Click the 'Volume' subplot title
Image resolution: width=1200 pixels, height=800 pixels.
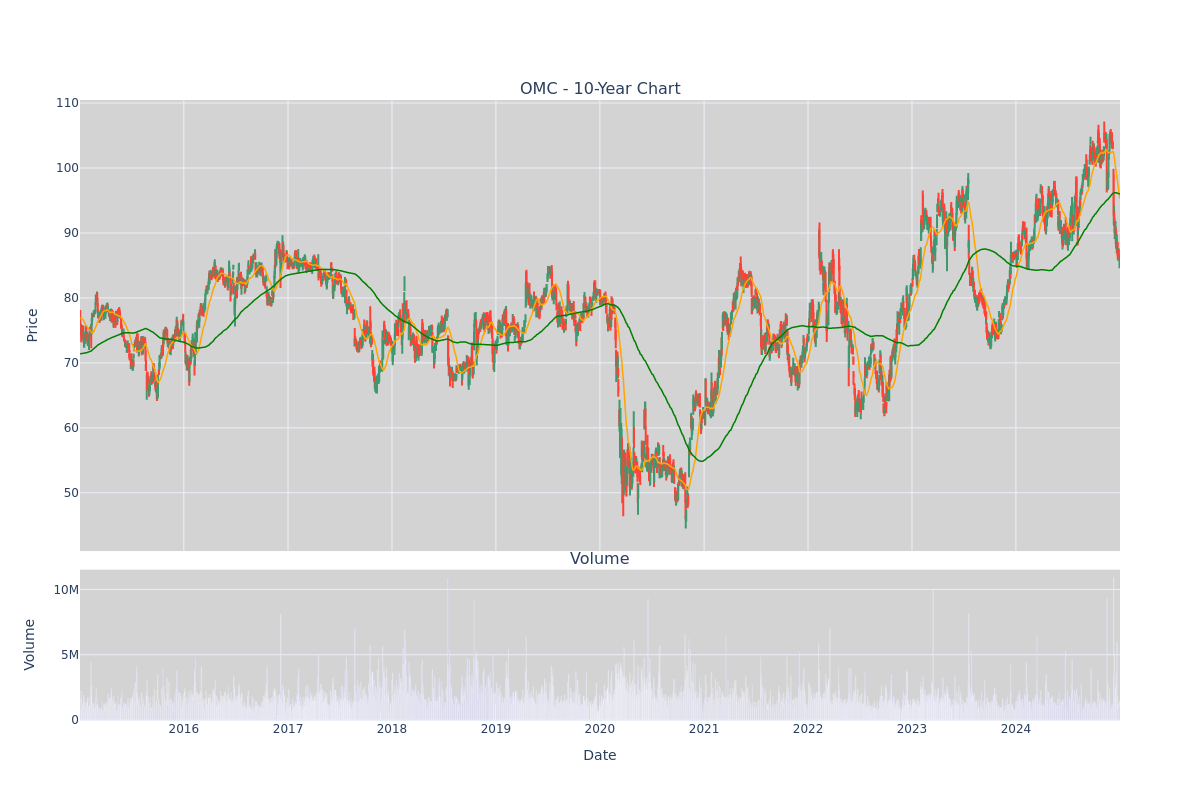pyautogui.click(x=600, y=559)
